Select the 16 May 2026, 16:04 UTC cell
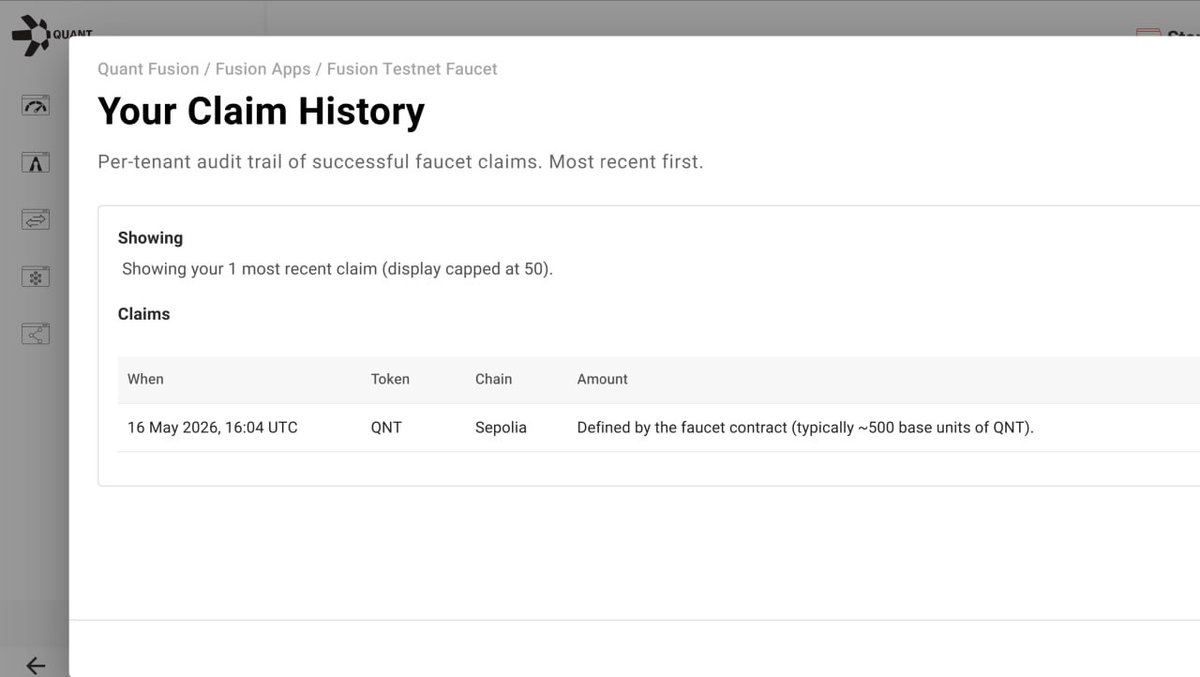 (x=212, y=427)
